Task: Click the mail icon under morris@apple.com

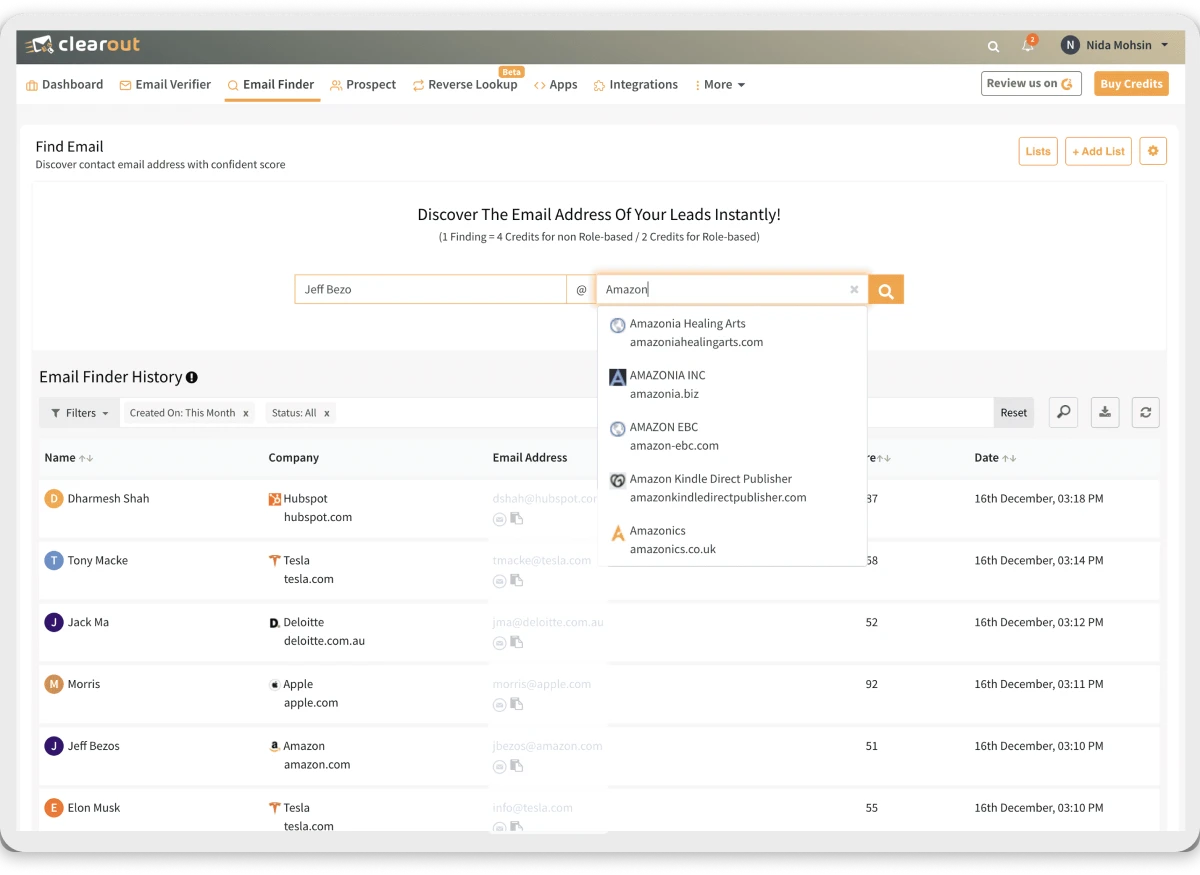Action: 499,705
